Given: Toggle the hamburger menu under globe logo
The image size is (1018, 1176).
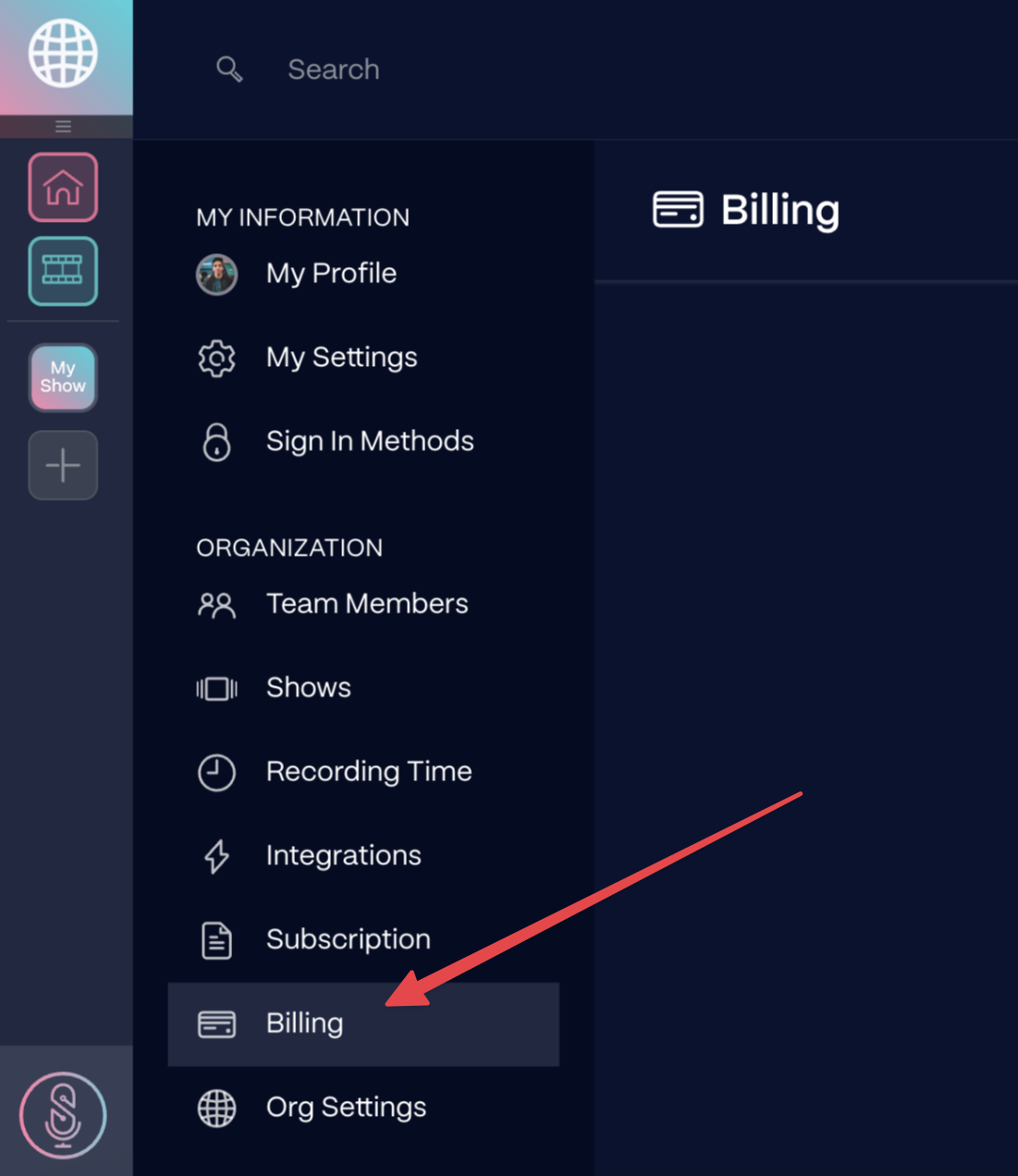Looking at the screenshot, I should coord(63,127).
